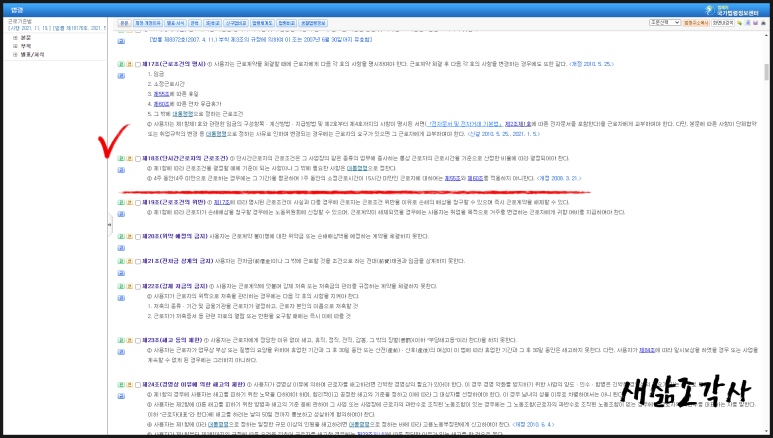Click the blue icon below 제22조 icons
Screen dimensions: 773x438
tap(121, 298)
